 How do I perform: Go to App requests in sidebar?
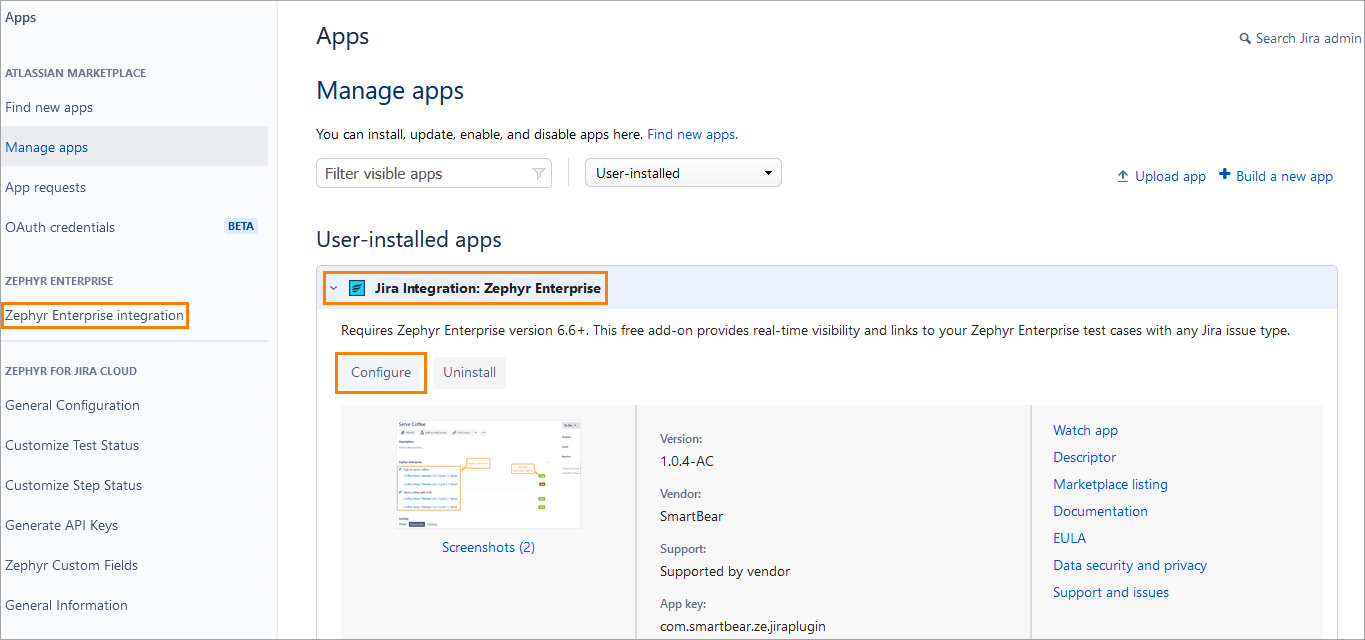(46, 187)
